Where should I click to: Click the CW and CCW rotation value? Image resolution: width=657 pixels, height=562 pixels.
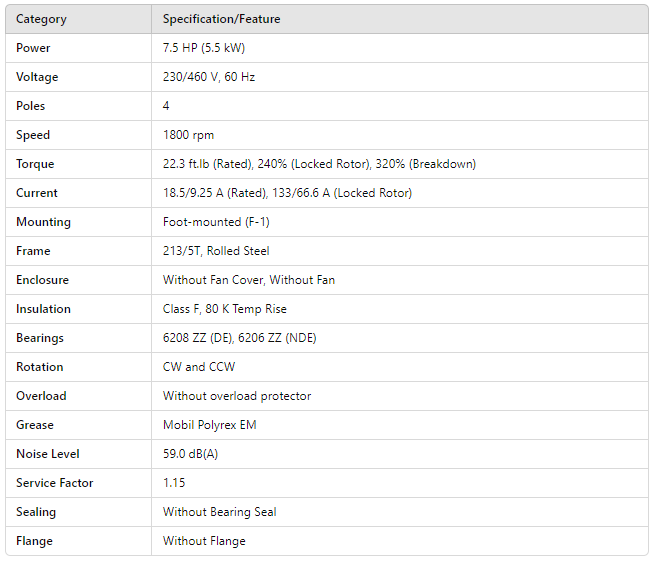[x=199, y=367]
